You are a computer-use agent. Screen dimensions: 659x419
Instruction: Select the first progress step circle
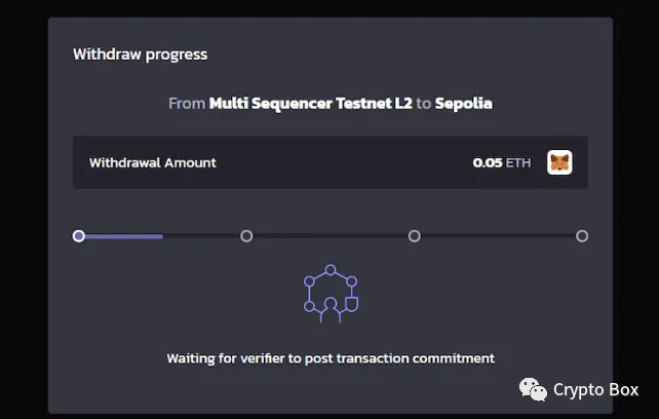click(x=79, y=236)
